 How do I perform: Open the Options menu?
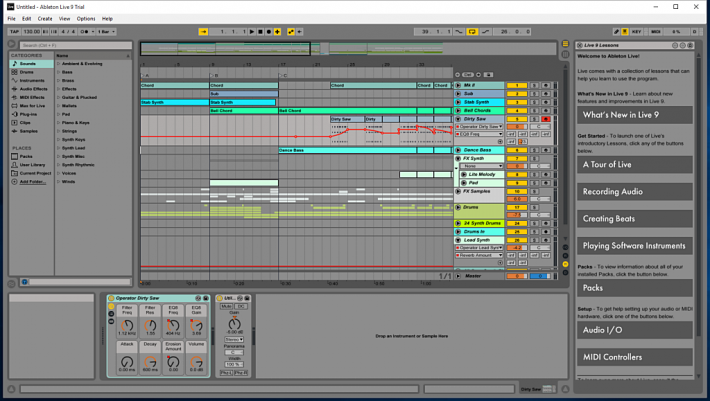click(86, 19)
